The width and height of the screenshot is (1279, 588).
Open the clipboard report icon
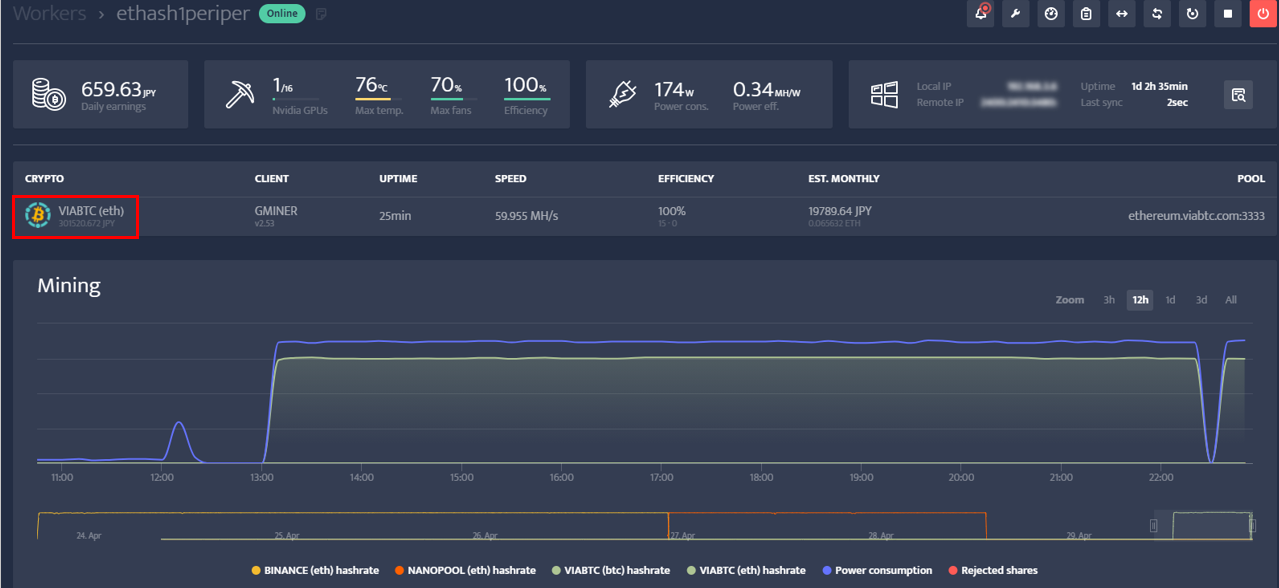point(1086,14)
